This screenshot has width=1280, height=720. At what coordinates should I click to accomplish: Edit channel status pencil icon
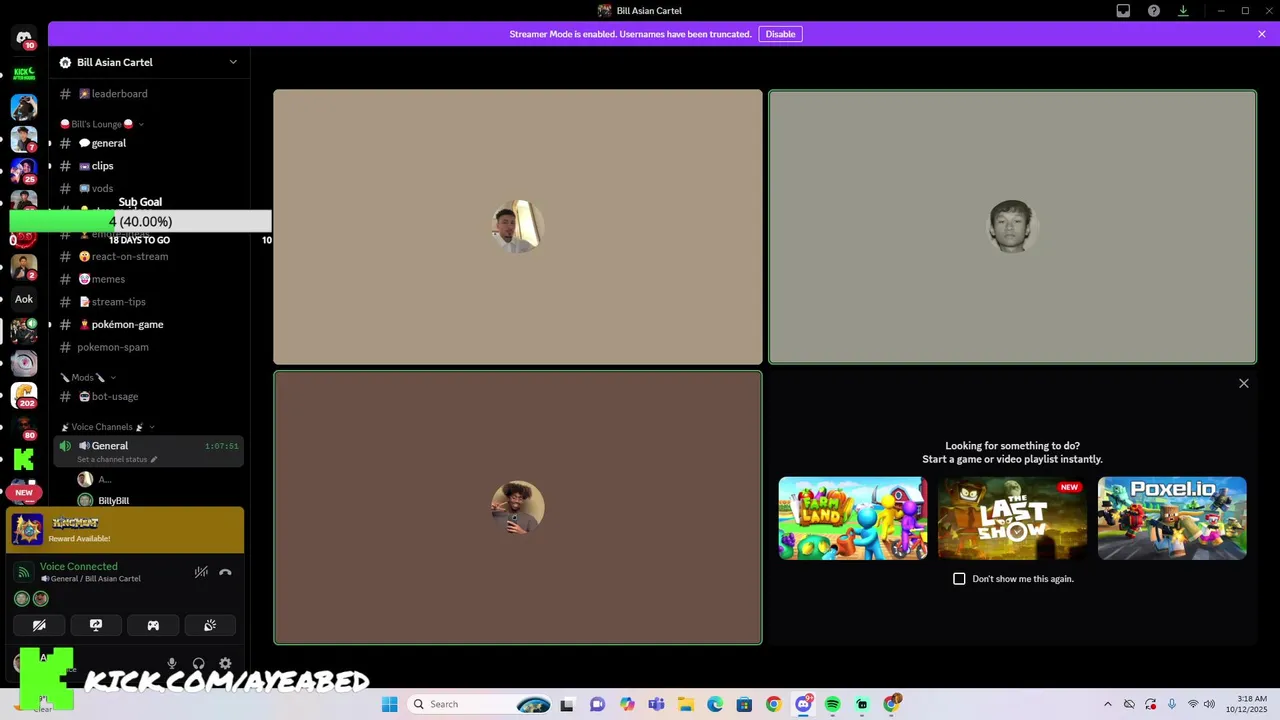[x=154, y=459]
